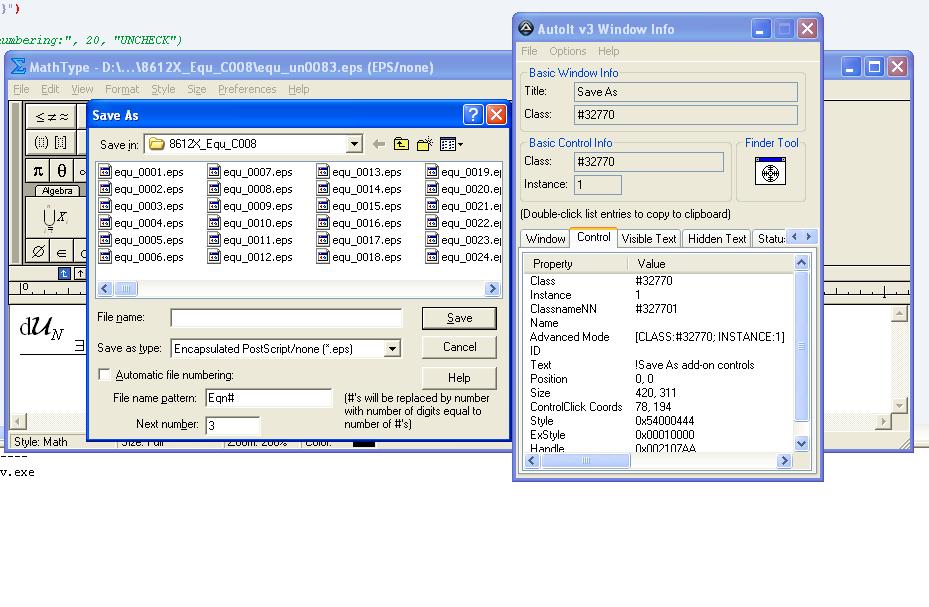Select the empty set symbol palette
929x607 pixels.
(38, 251)
